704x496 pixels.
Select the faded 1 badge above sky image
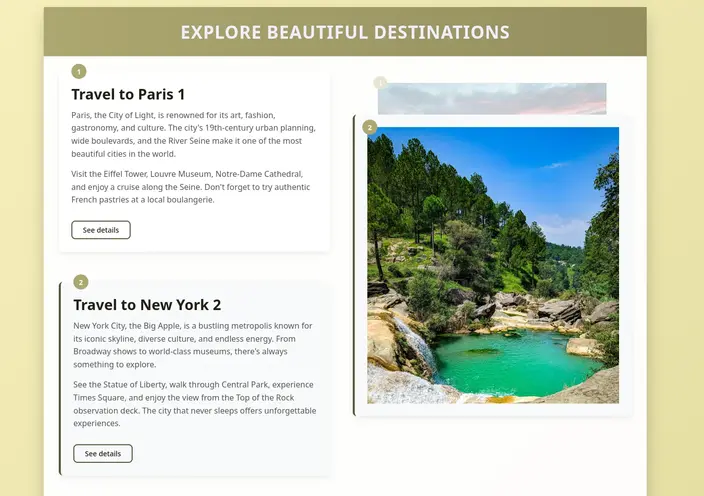379,83
